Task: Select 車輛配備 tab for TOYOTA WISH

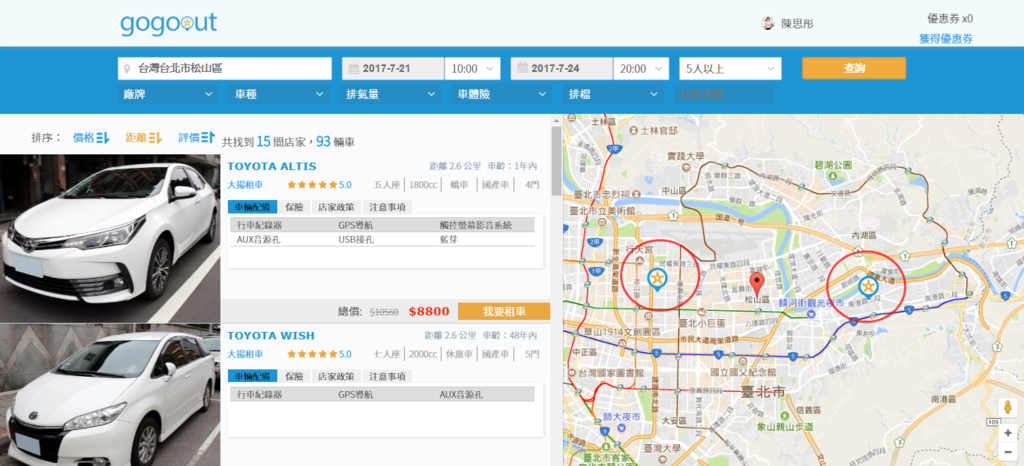Action: [253, 377]
